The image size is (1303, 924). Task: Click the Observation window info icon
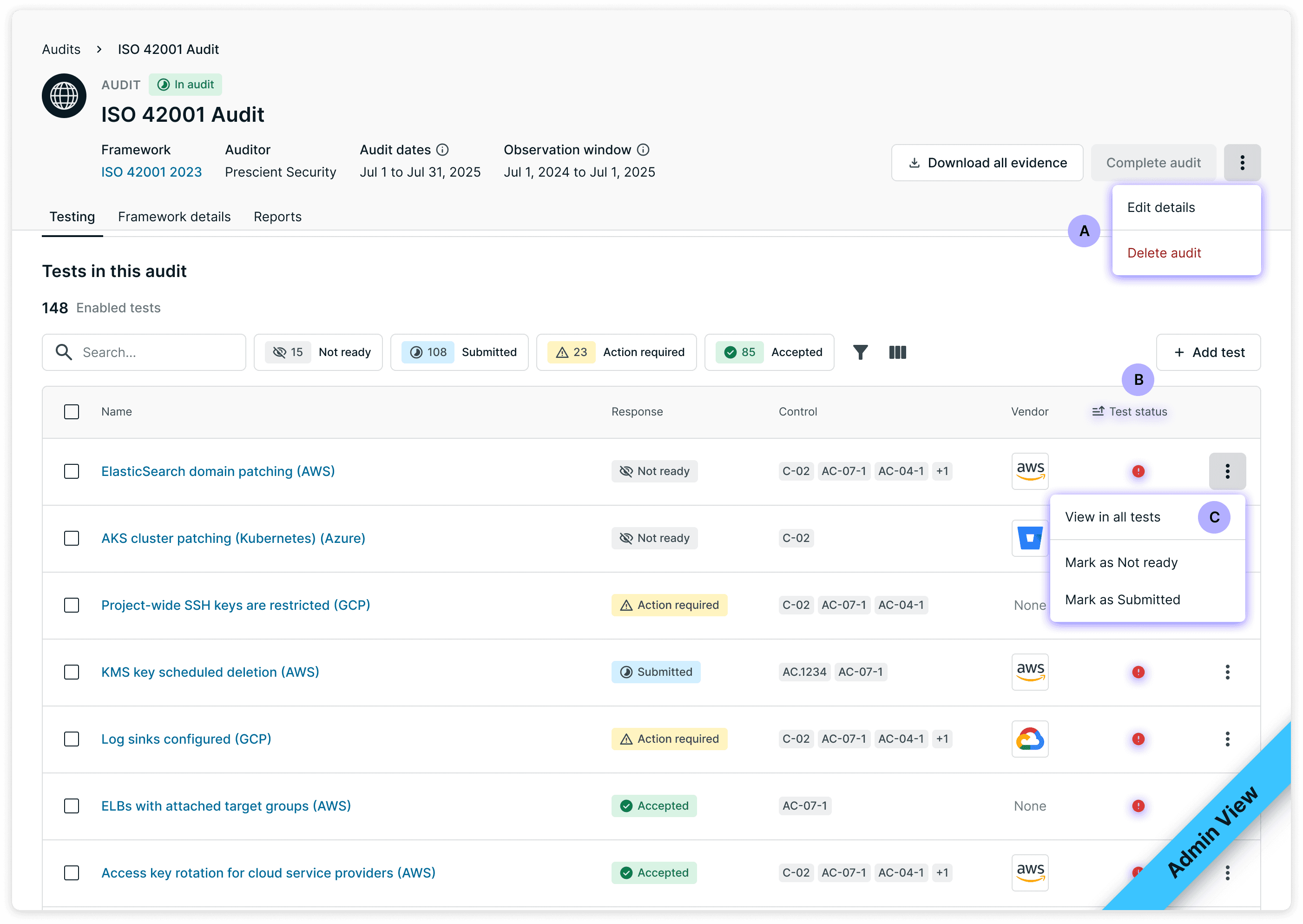click(643, 150)
